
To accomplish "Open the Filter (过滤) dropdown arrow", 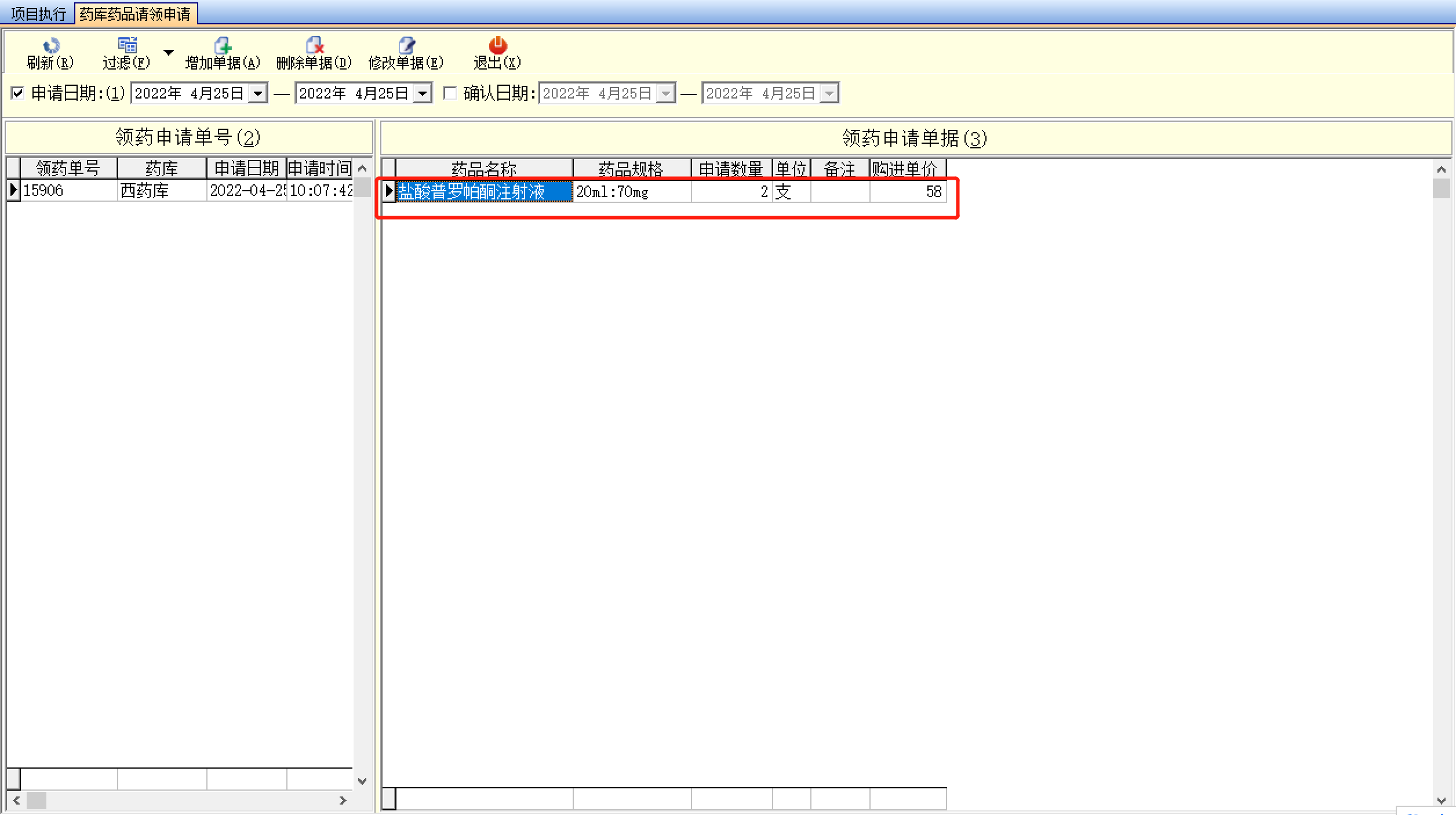I will point(169,52).
